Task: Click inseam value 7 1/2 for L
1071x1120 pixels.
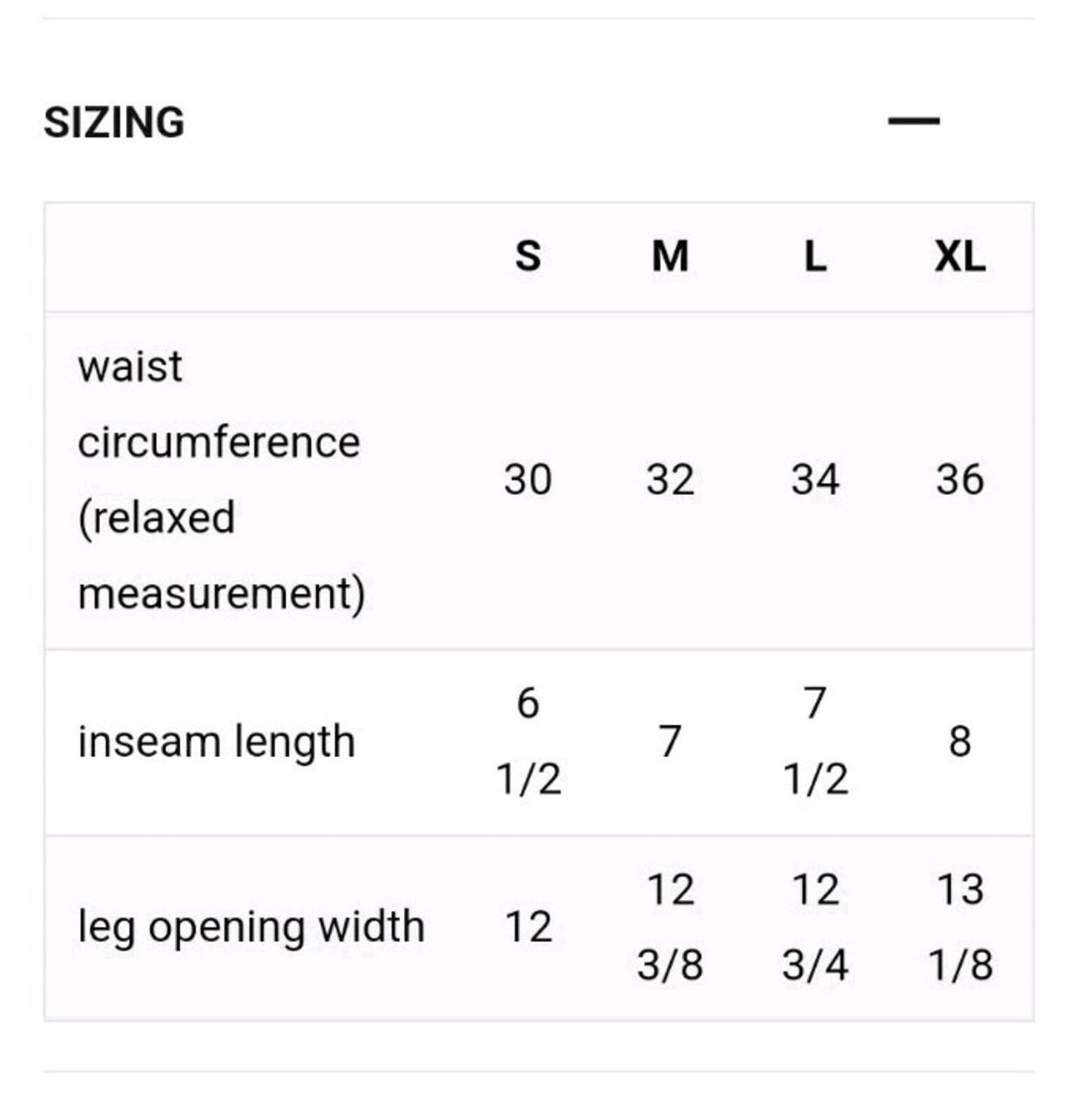Action: 815,741
